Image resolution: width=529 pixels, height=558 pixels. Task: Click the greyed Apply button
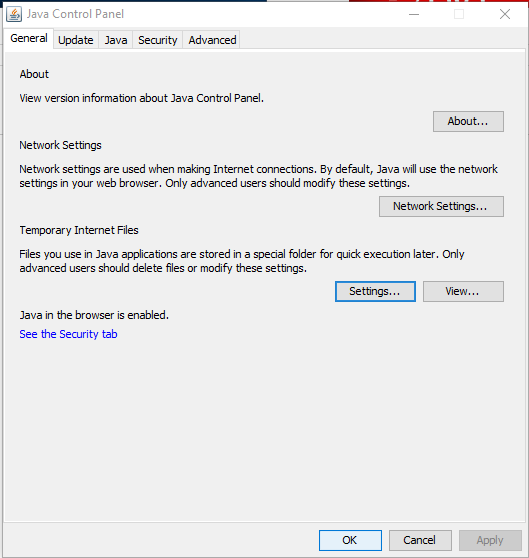pyautogui.click(x=490, y=540)
